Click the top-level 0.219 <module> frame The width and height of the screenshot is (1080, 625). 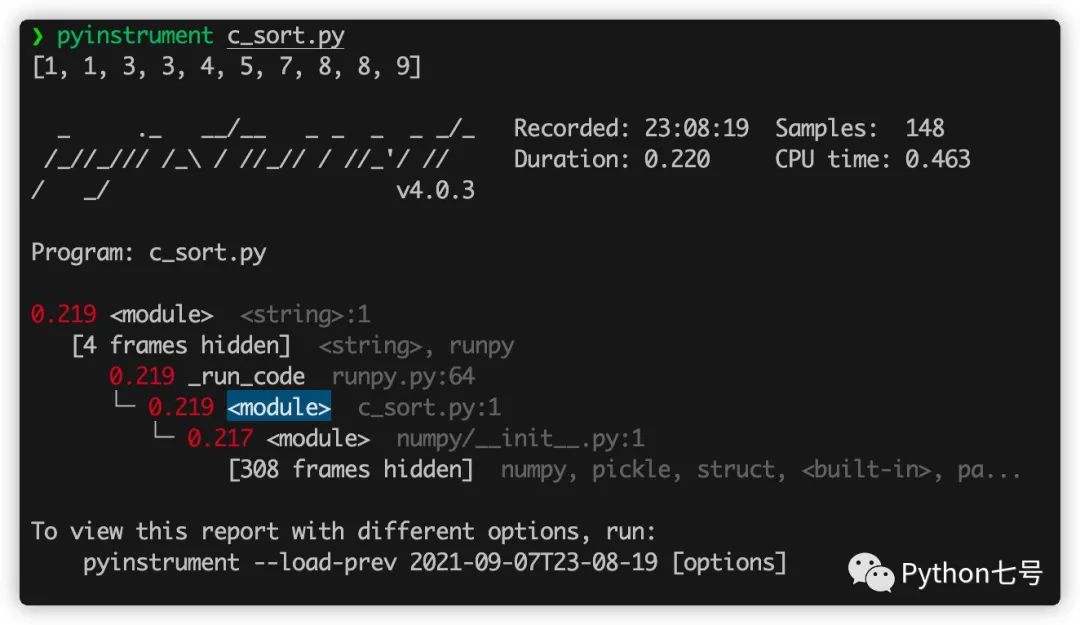[161, 315]
